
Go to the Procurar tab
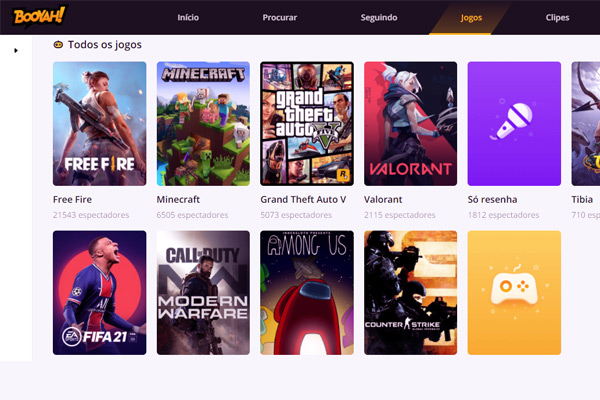click(x=280, y=18)
